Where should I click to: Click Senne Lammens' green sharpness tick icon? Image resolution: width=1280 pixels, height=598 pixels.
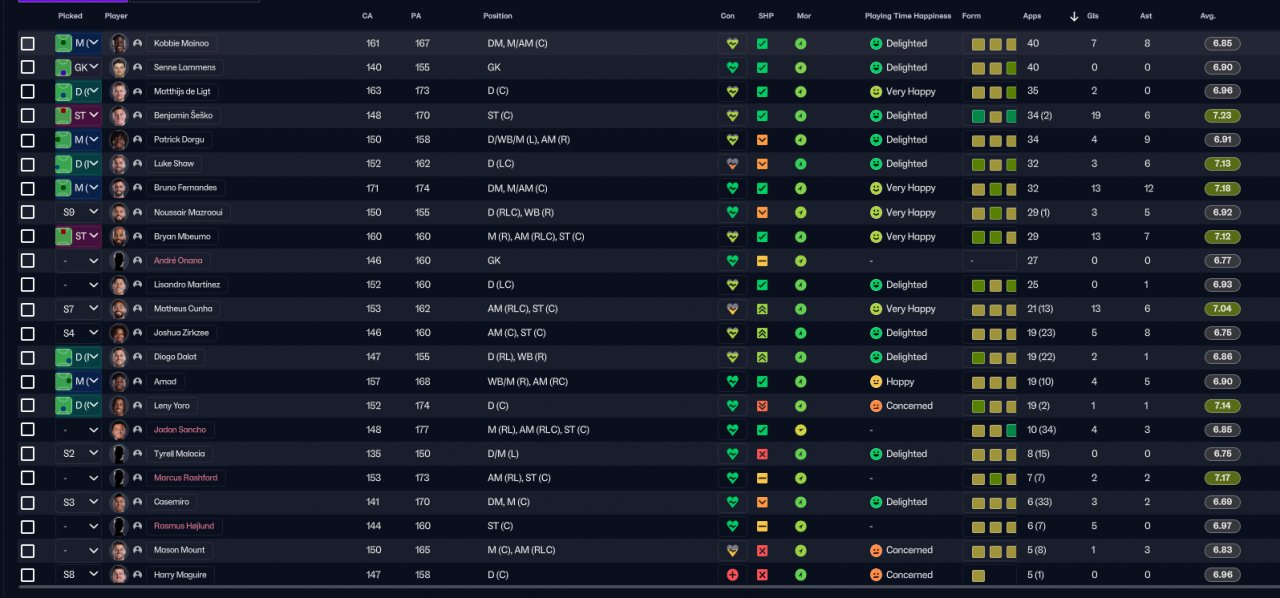click(x=762, y=68)
